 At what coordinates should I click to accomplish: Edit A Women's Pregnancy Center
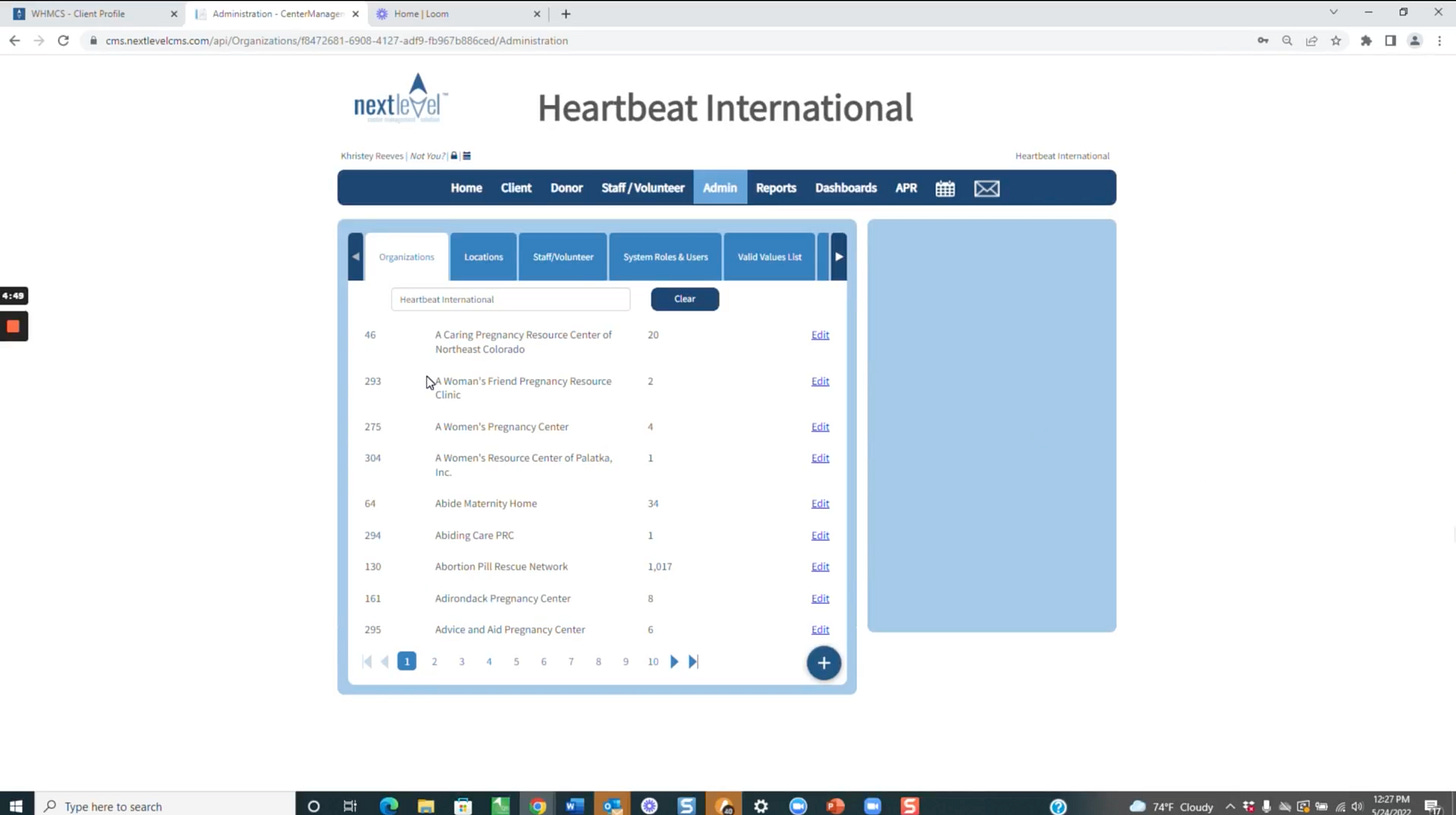[820, 427]
